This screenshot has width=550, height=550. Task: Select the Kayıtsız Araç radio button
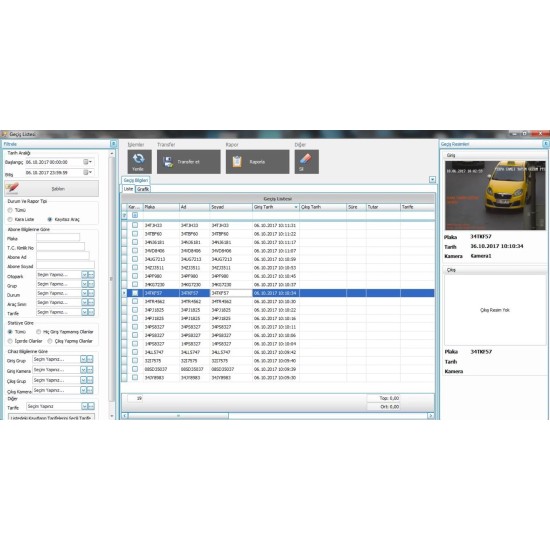pyautogui.click(x=50, y=219)
